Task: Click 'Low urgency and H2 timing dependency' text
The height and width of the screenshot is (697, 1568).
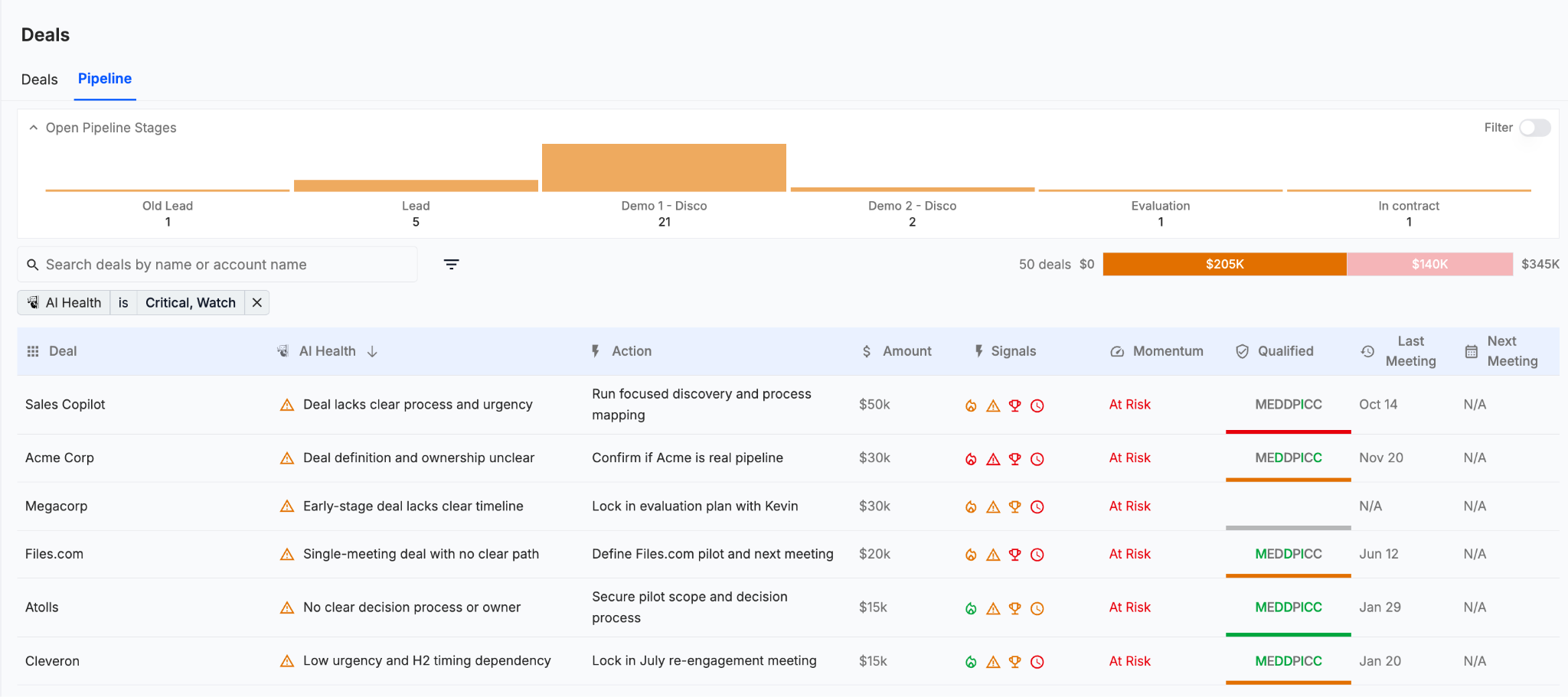Action: click(x=427, y=661)
